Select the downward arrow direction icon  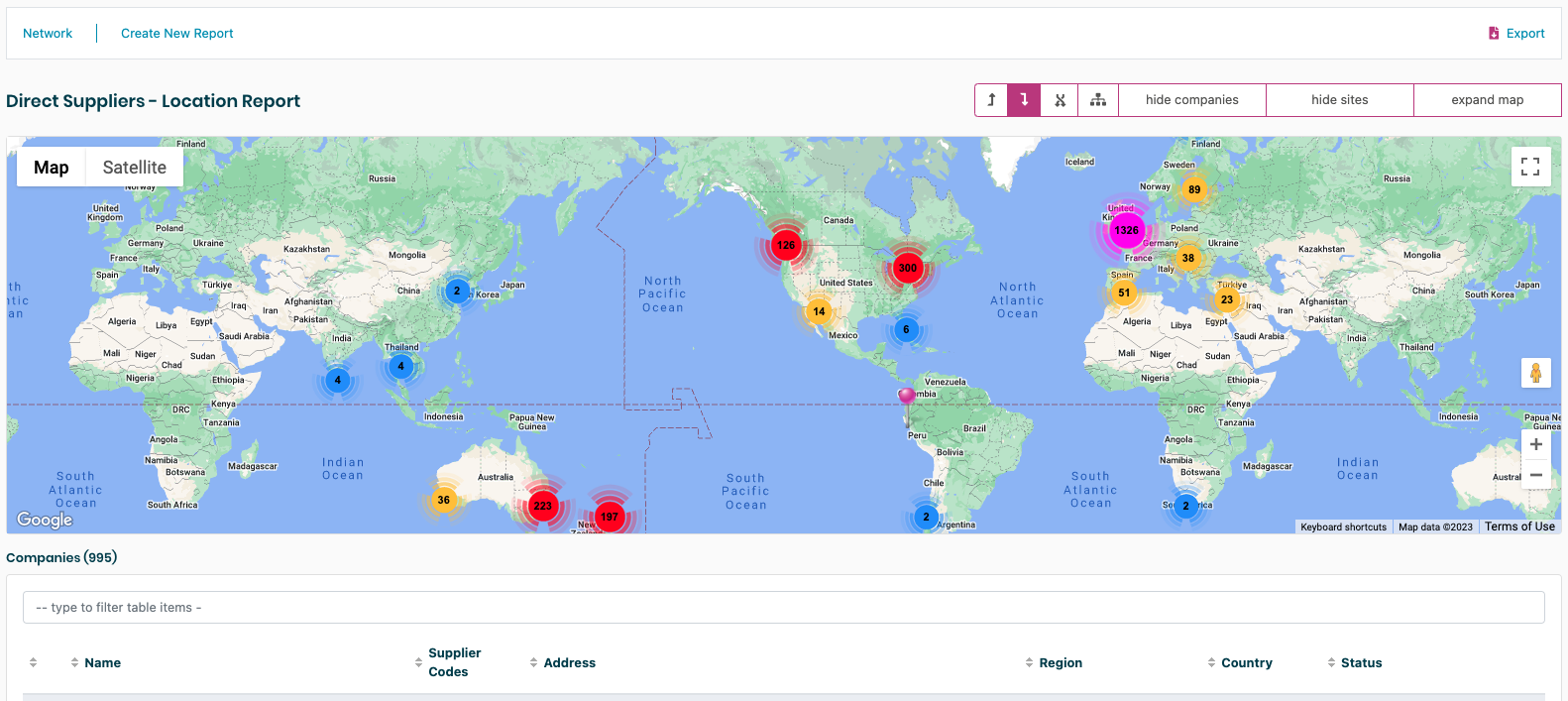(x=1024, y=100)
